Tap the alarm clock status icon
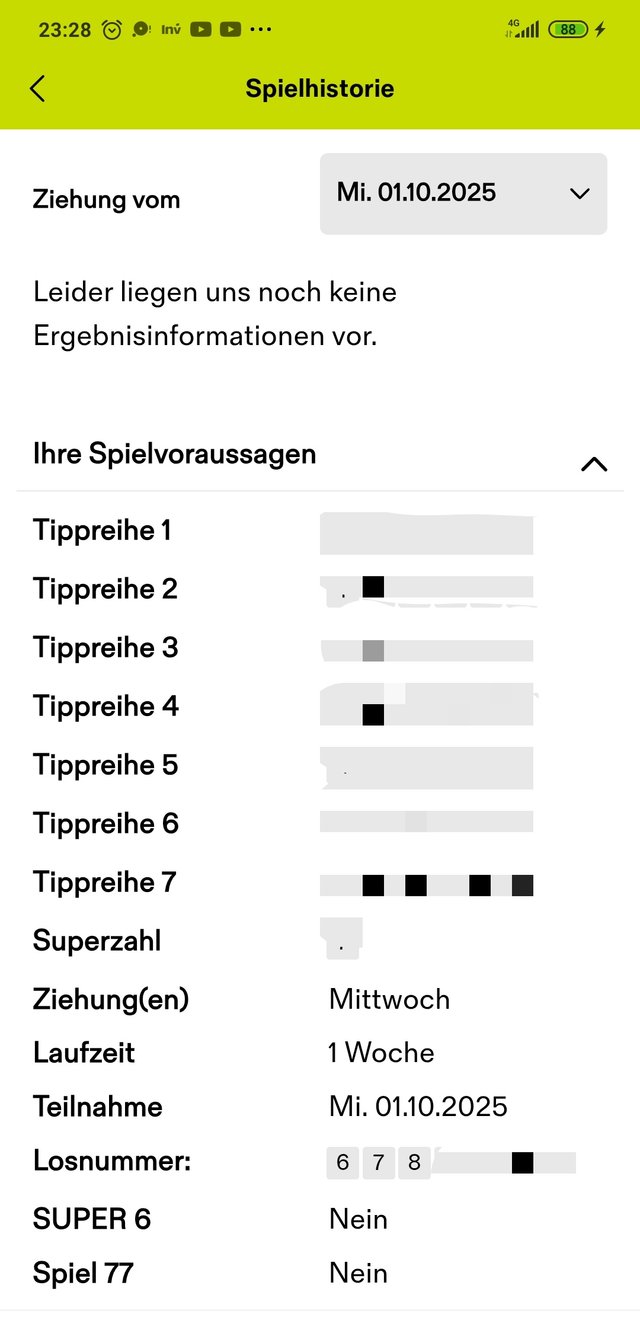This screenshot has height=1326, width=640. coord(112,30)
